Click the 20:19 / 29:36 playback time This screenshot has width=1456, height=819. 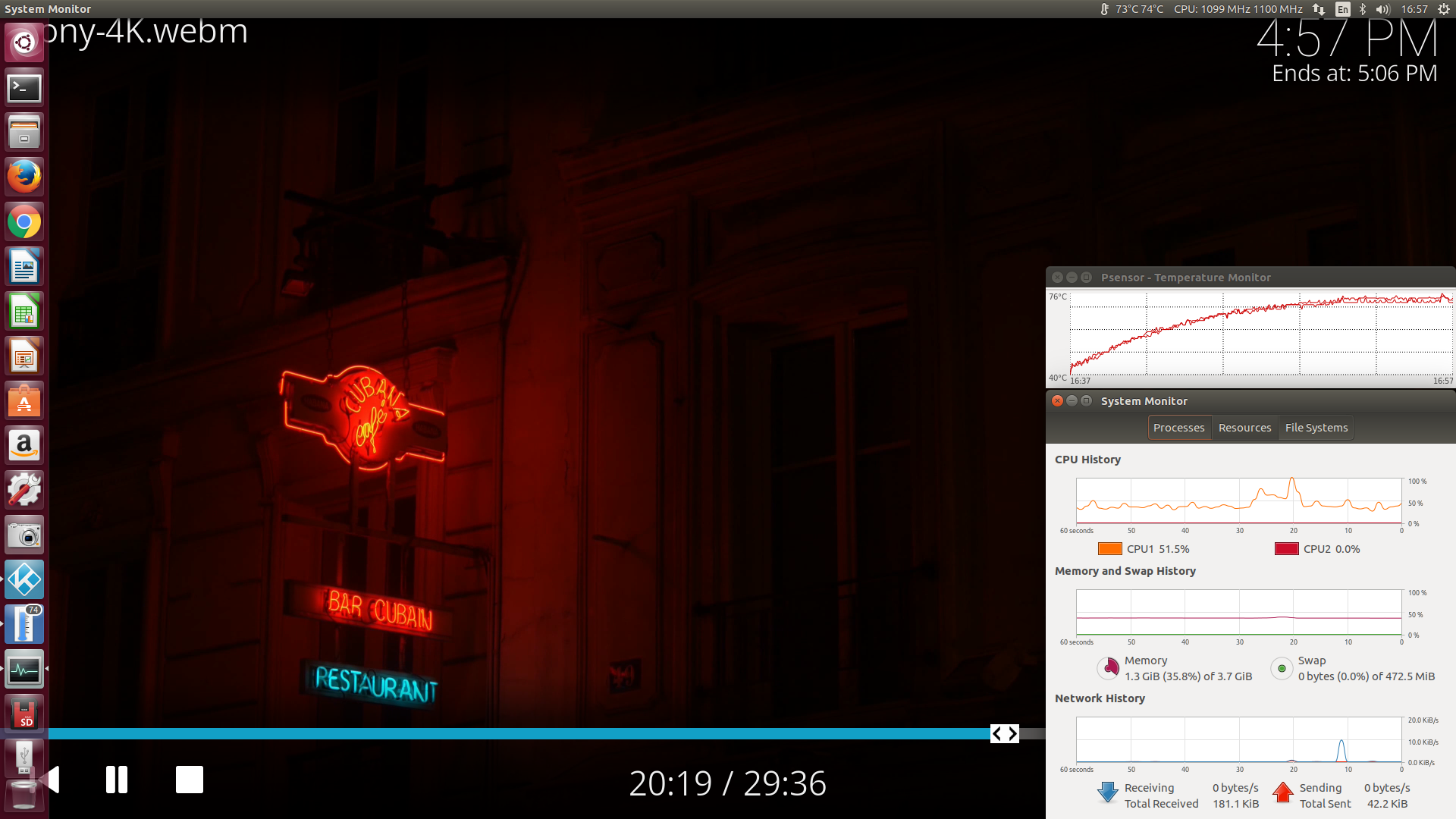pyautogui.click(x=728, y=783)
